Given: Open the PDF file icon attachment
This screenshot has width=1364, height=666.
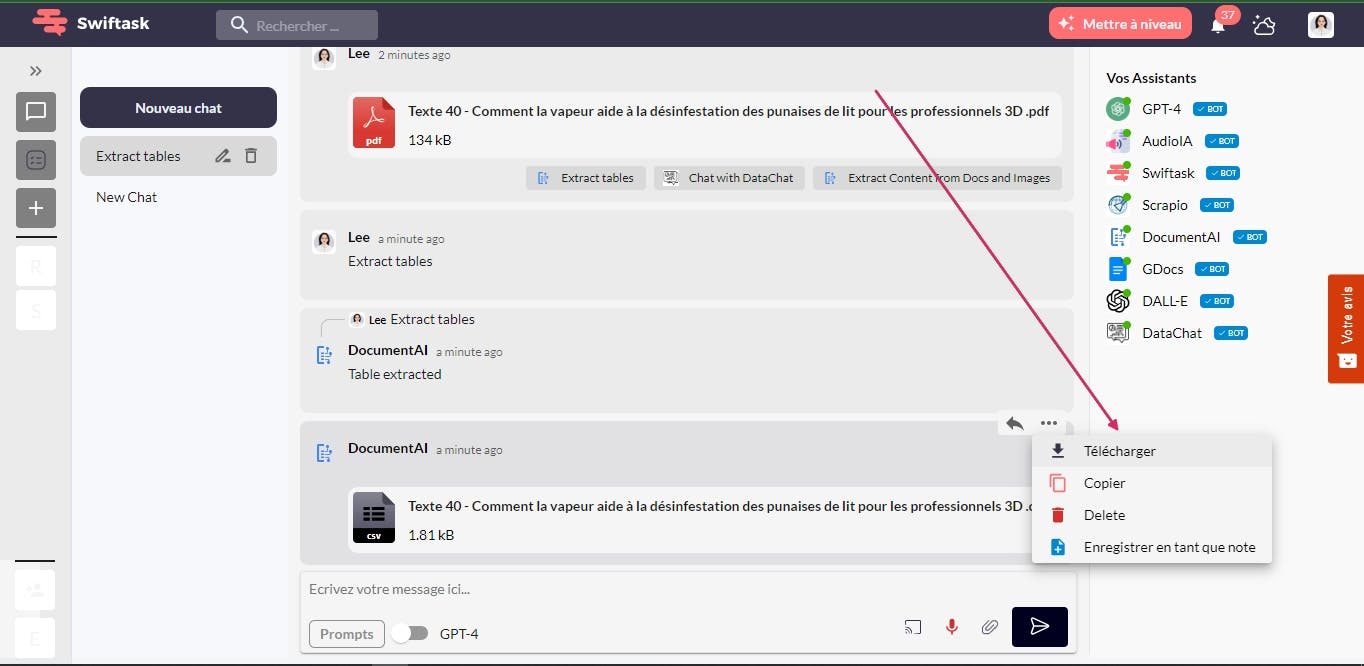Looking at the screenshot, I should coord(374,124).
